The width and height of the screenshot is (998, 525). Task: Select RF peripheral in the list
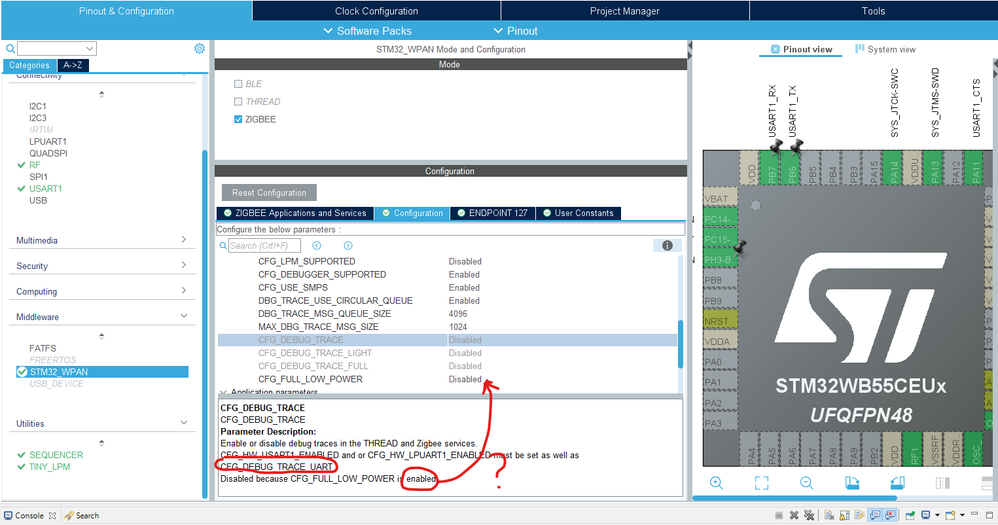click(x=34, y=165)
